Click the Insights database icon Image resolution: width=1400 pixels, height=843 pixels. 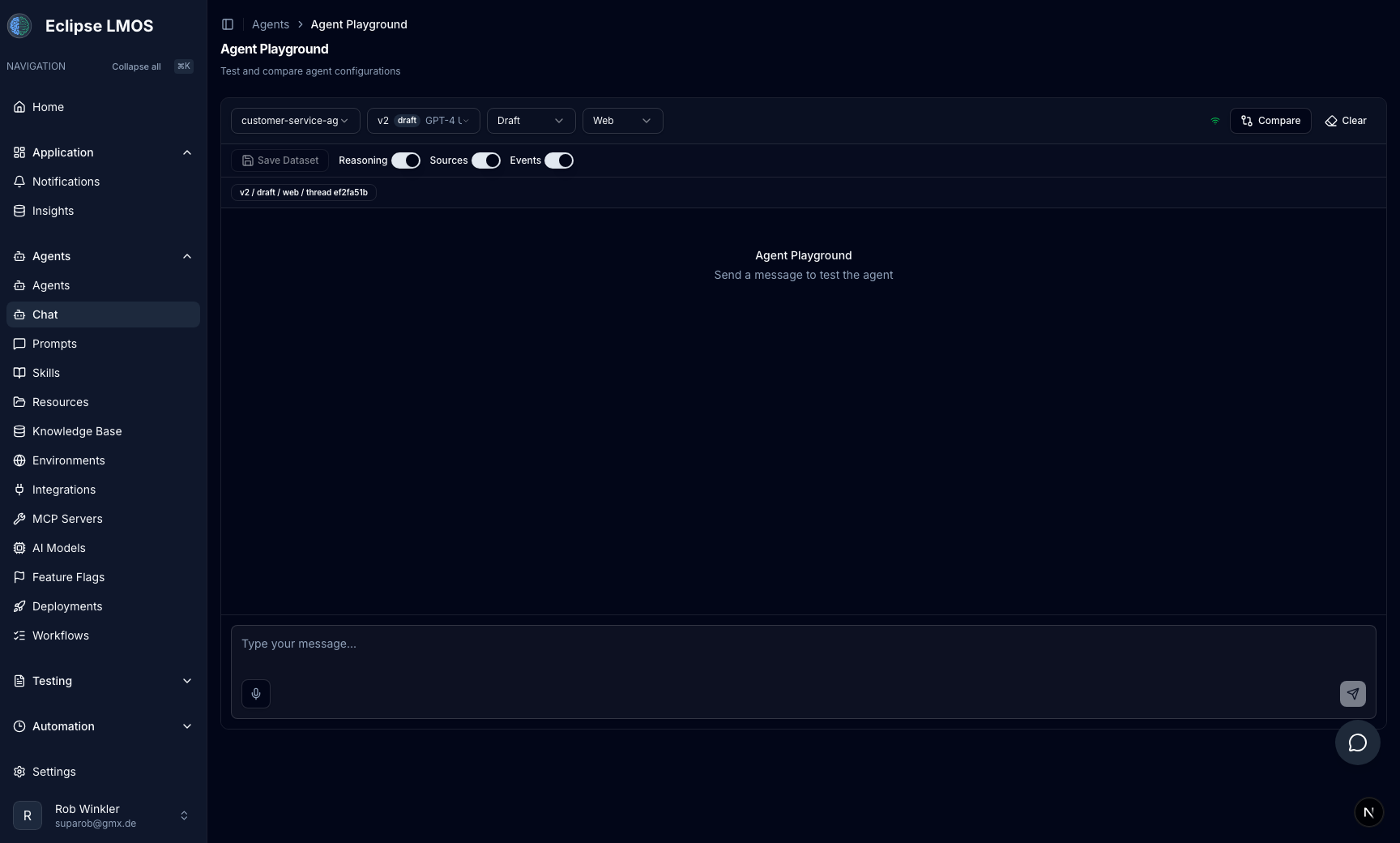[x=19, y=211]
